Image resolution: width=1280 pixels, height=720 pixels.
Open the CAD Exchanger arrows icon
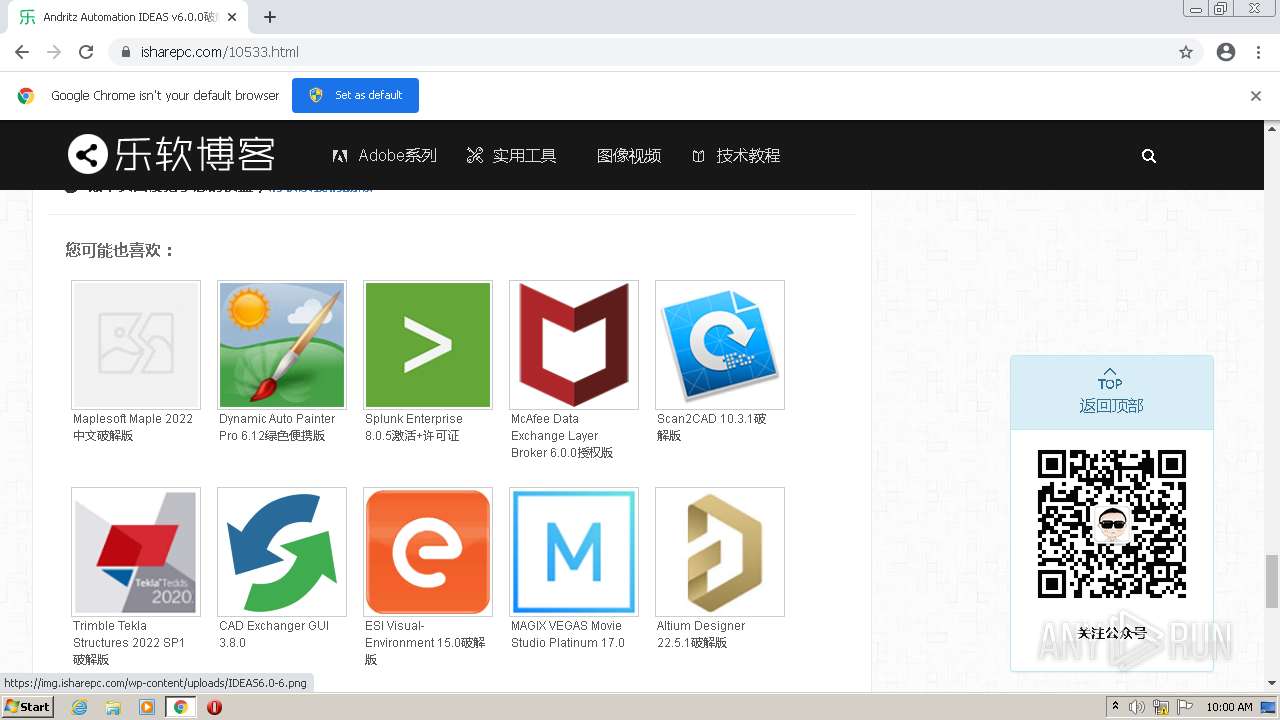point(282,552)
